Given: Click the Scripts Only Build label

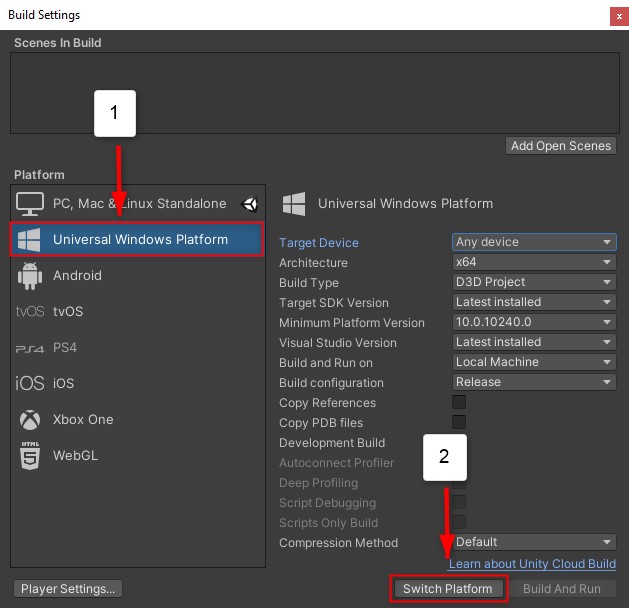Looking at the screenshot, I should (329, 523).
